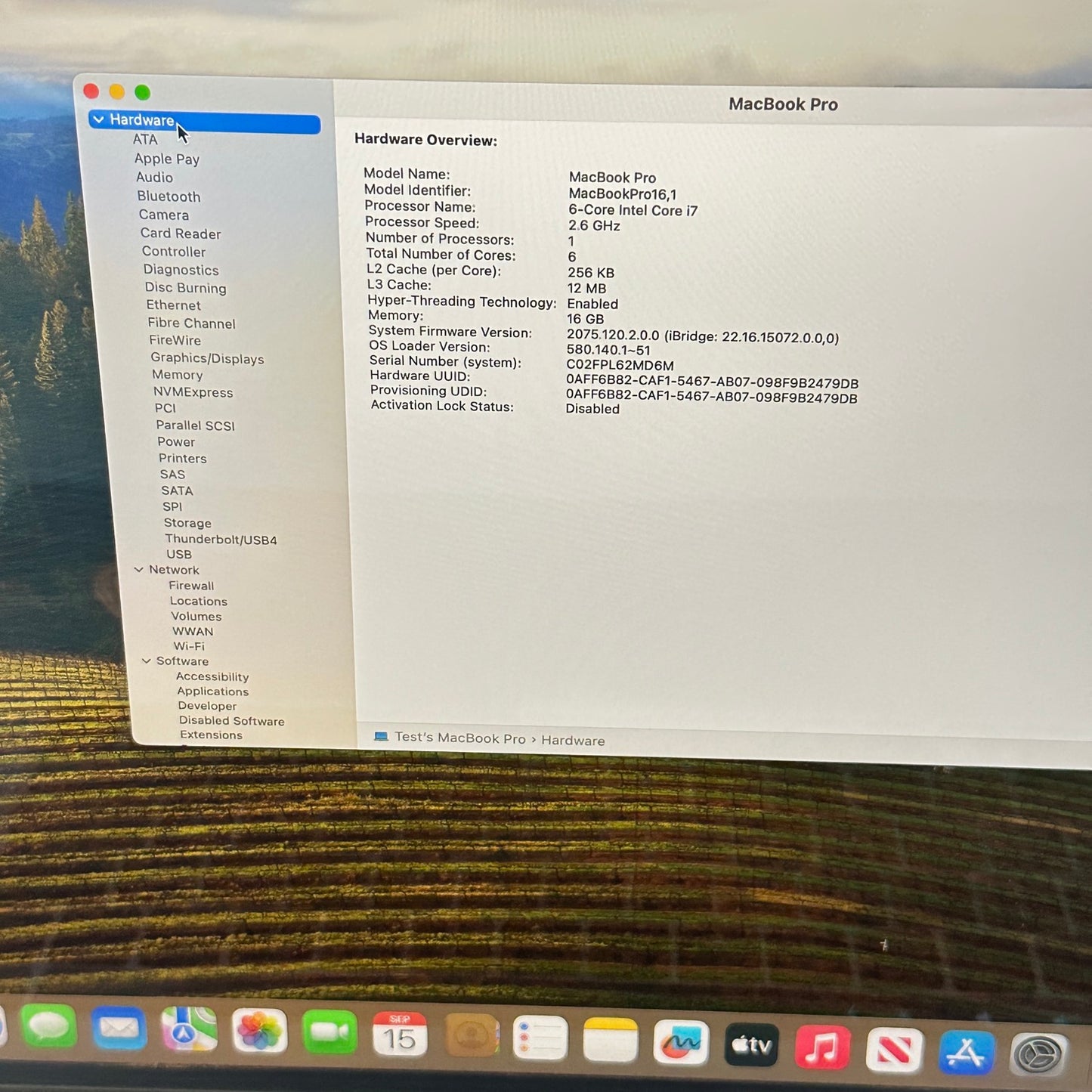Select Bluetooth in the sidebar
Screen dimensions: 1092x1092
point(169,196)
